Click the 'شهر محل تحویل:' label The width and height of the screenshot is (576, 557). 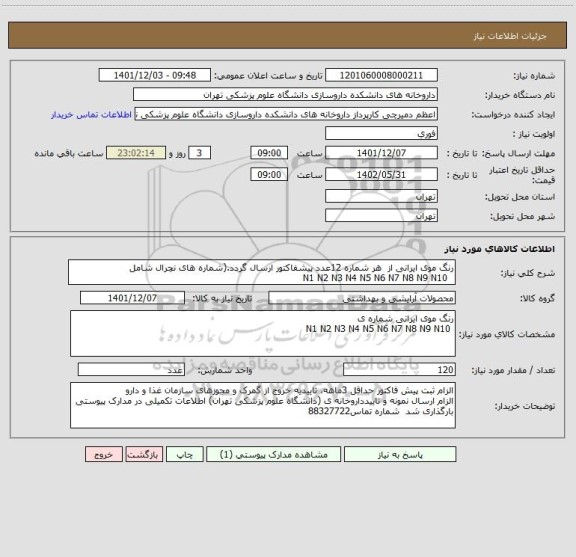522,216
